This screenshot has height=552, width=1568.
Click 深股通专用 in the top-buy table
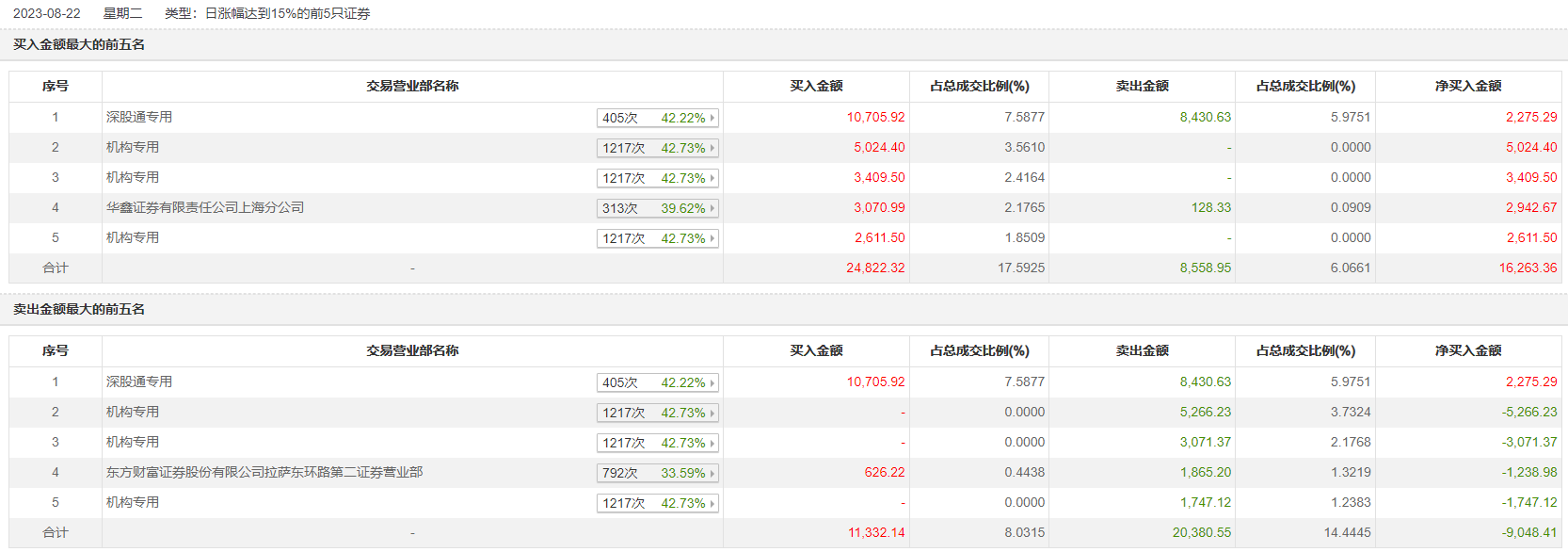pos(139,117)
